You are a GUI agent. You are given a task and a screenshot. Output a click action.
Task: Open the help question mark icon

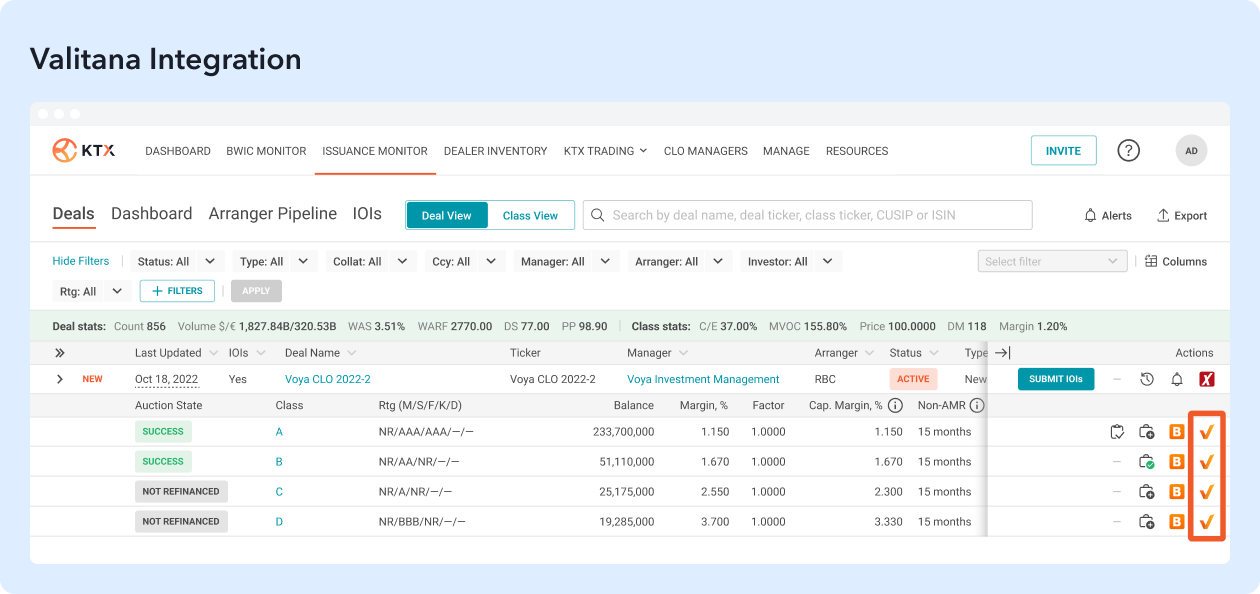tap(1128, 151)
